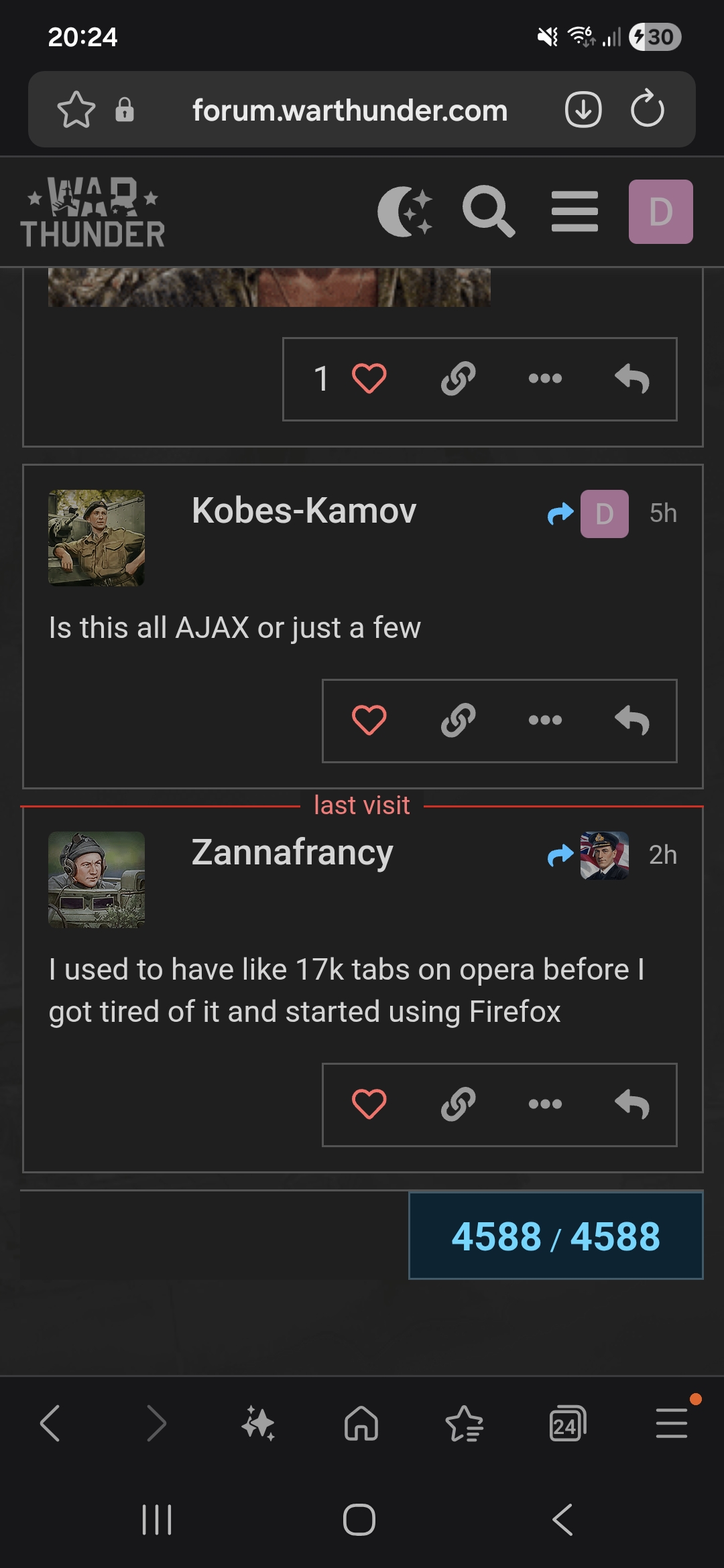Reply to Zannafrancy's post
The image size is (724, 1568).
[632, 1105]
